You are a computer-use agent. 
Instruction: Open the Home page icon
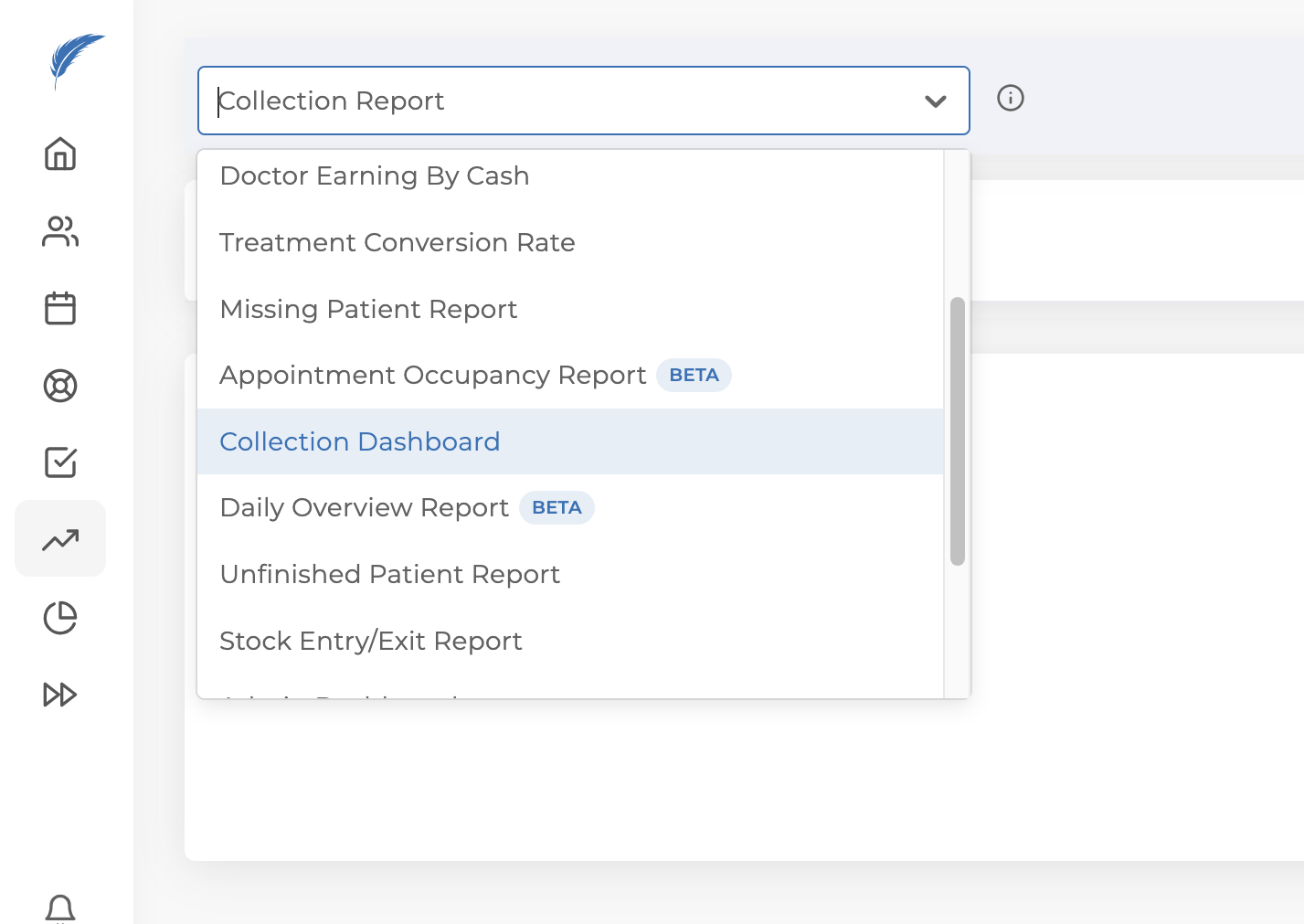(x=60, y=154)
